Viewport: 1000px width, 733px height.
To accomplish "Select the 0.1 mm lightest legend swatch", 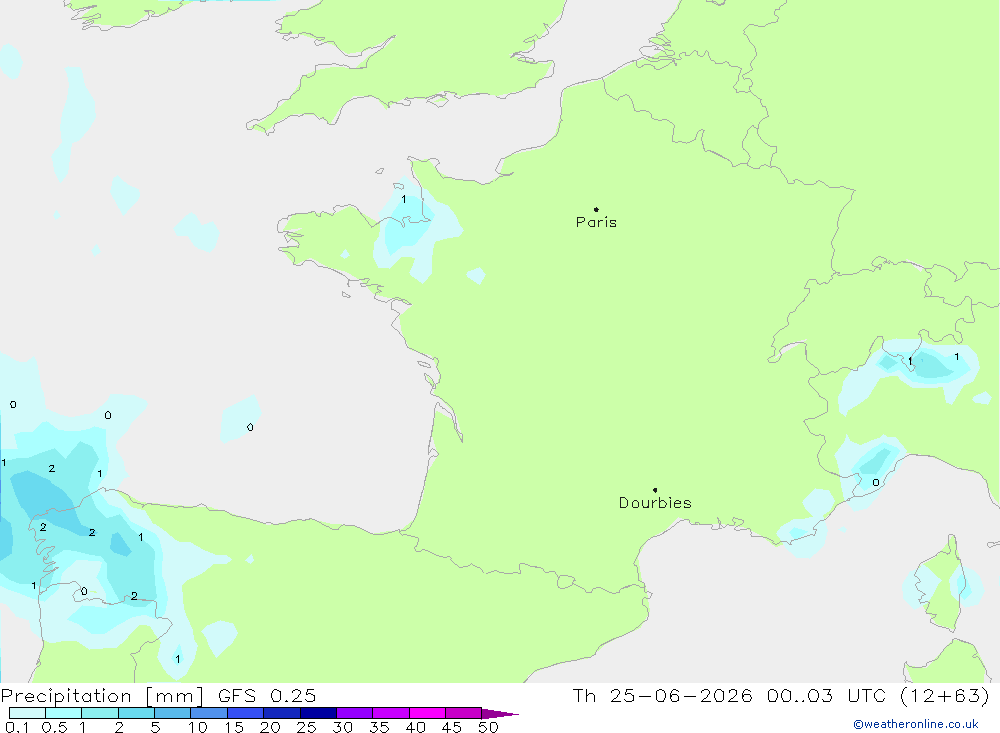I will [27, 713].
